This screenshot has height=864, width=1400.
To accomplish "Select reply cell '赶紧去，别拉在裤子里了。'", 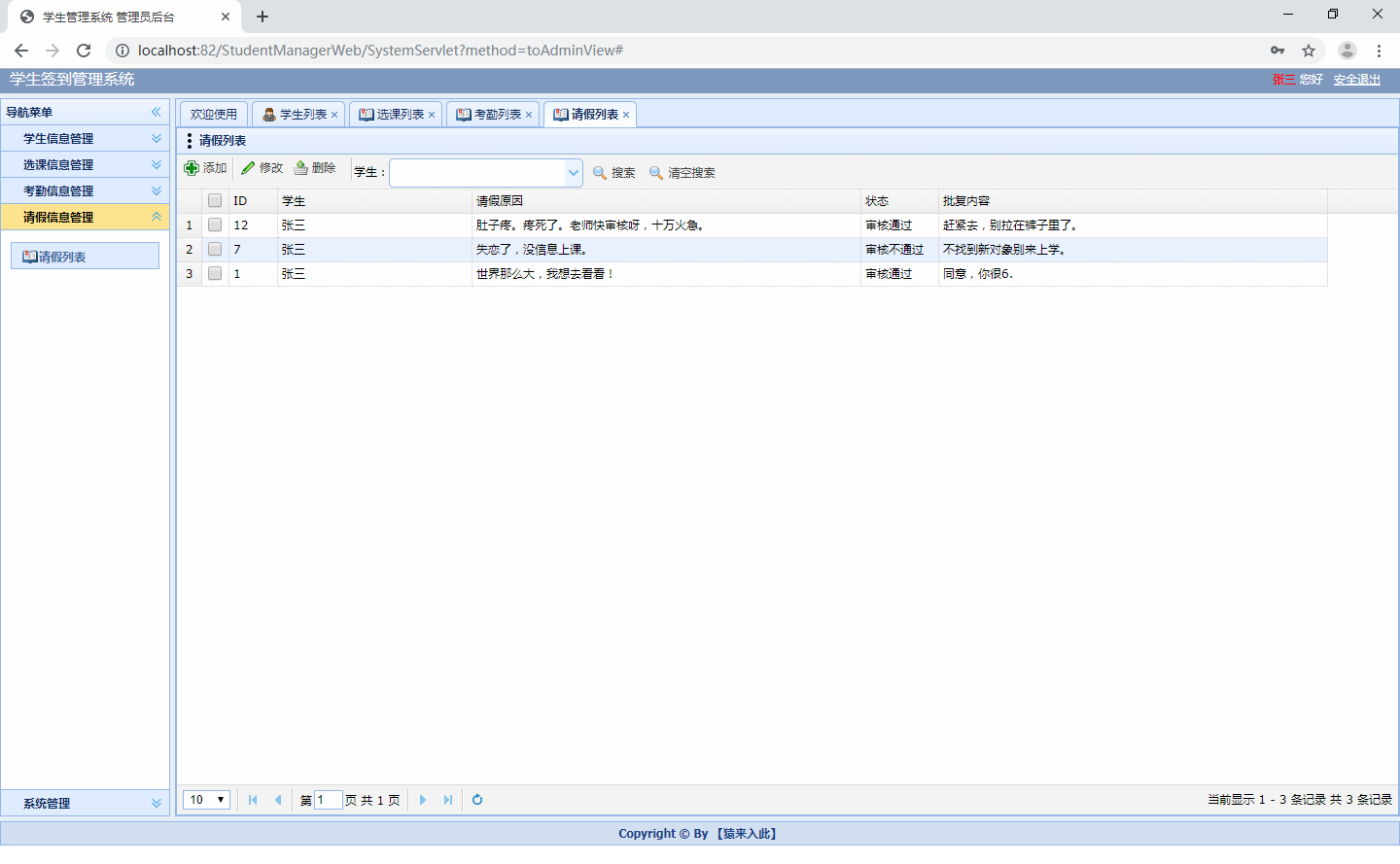I will [x=1133, y=225].
